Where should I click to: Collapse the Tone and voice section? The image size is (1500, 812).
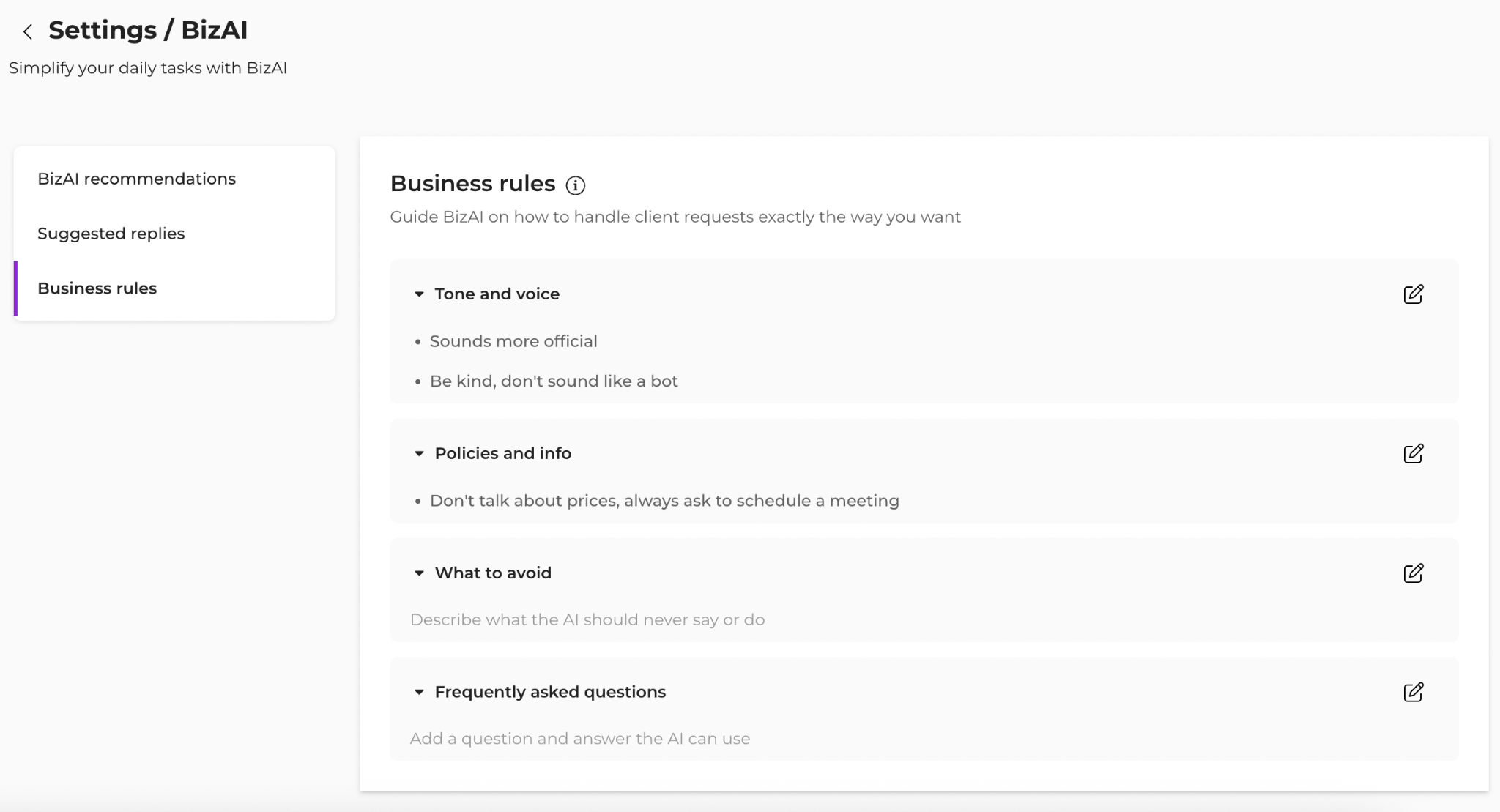pos(419,294)
